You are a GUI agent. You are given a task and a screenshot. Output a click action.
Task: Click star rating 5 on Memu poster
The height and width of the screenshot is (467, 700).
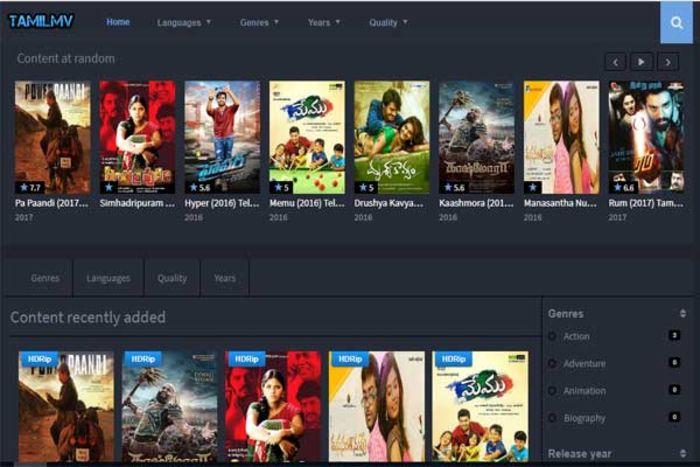(281, 188)
